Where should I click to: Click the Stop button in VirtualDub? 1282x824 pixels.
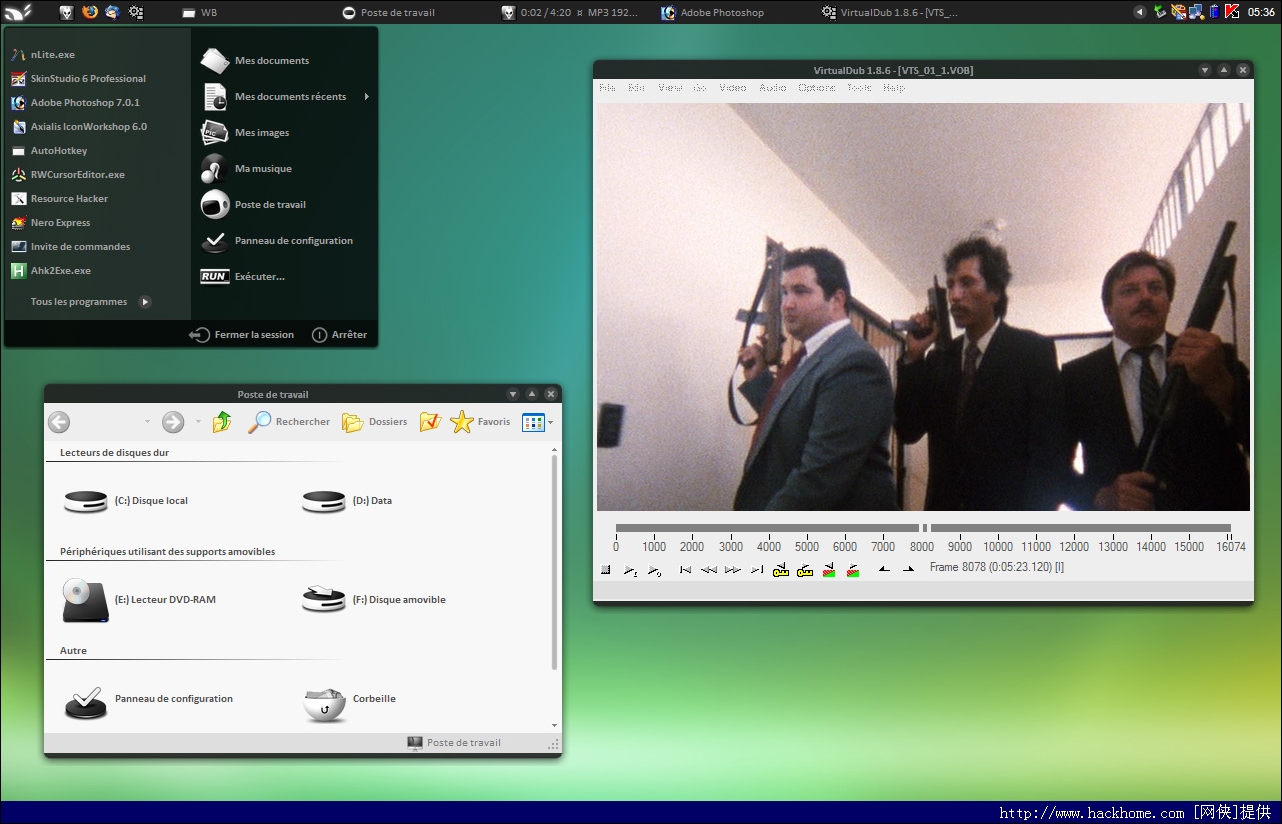[606, 569]
